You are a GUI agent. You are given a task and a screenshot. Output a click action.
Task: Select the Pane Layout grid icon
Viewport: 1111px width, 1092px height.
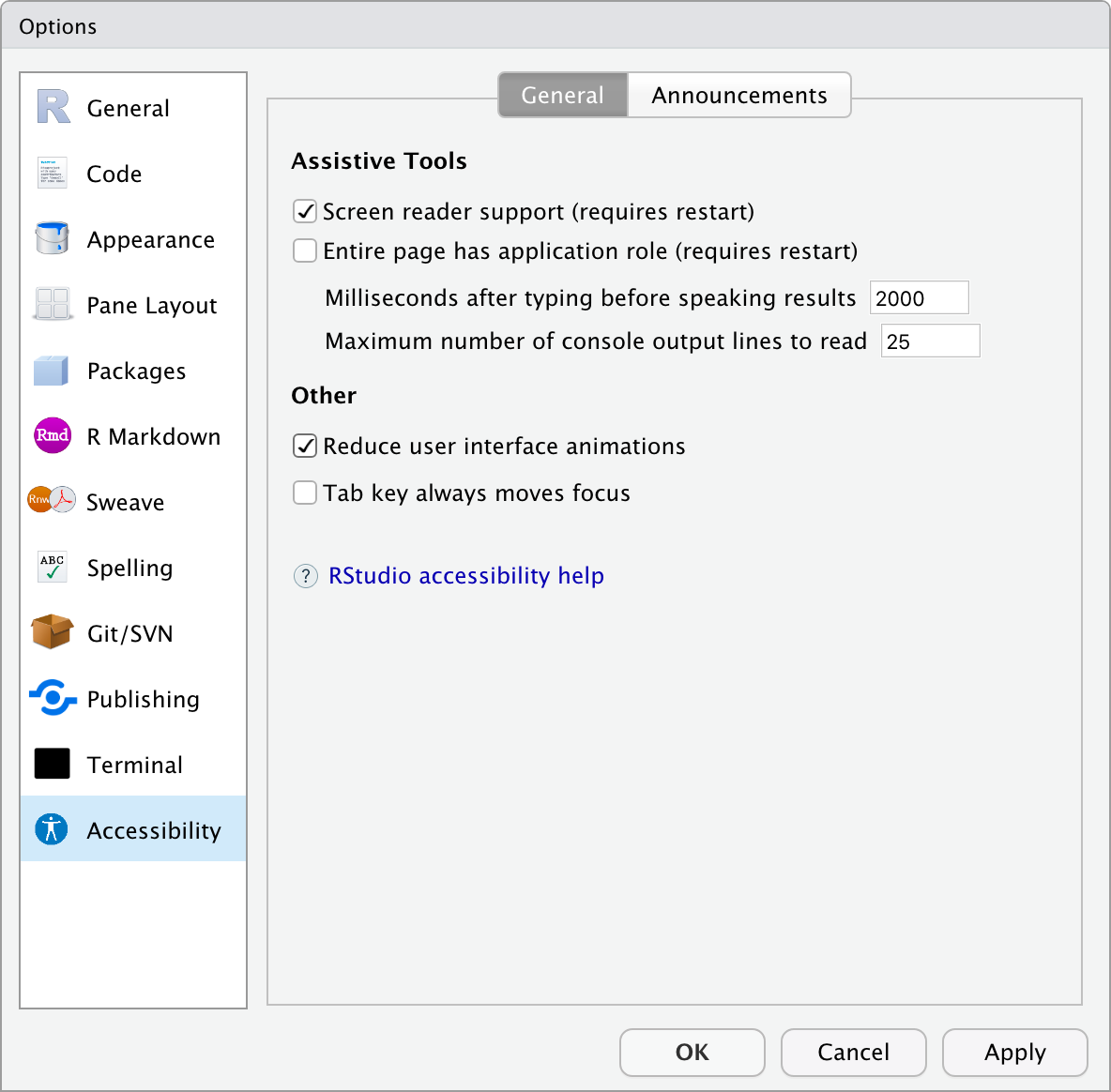coord(52,304)
